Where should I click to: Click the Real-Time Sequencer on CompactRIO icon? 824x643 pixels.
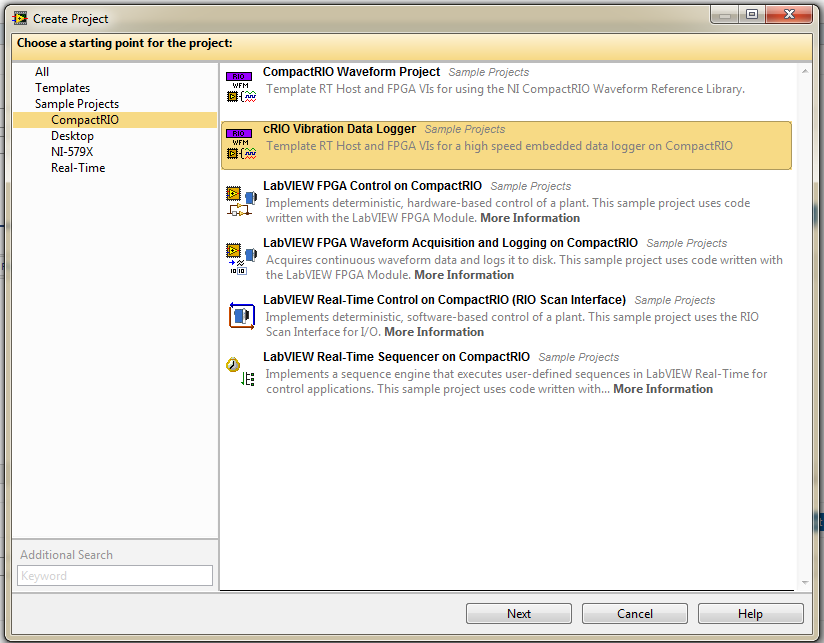tap(241, 372)
